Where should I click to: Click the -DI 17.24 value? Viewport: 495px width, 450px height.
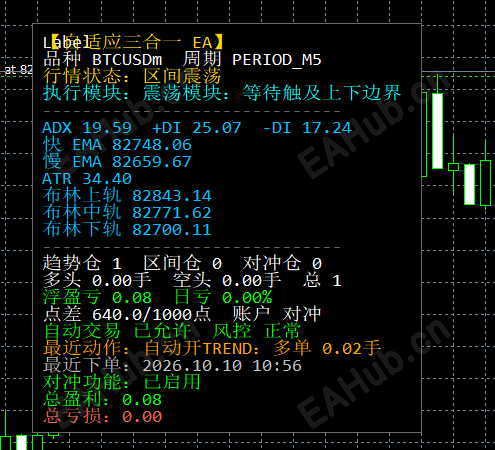307,128
